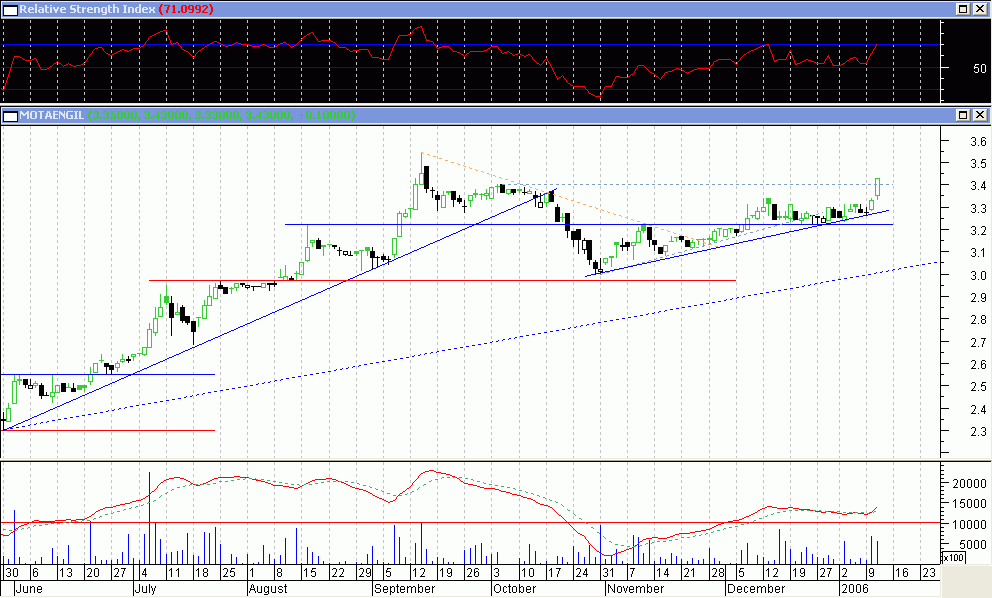Click the 50 level label on RSI axis
This screenshot has height=598, width=992.
click(979, 68)
